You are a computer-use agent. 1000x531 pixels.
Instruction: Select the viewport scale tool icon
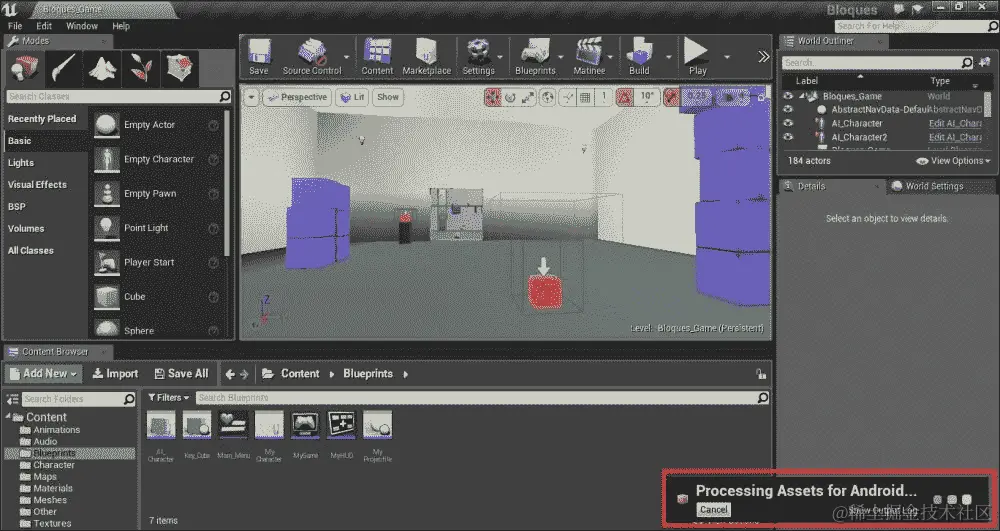(x=528, y=98)
